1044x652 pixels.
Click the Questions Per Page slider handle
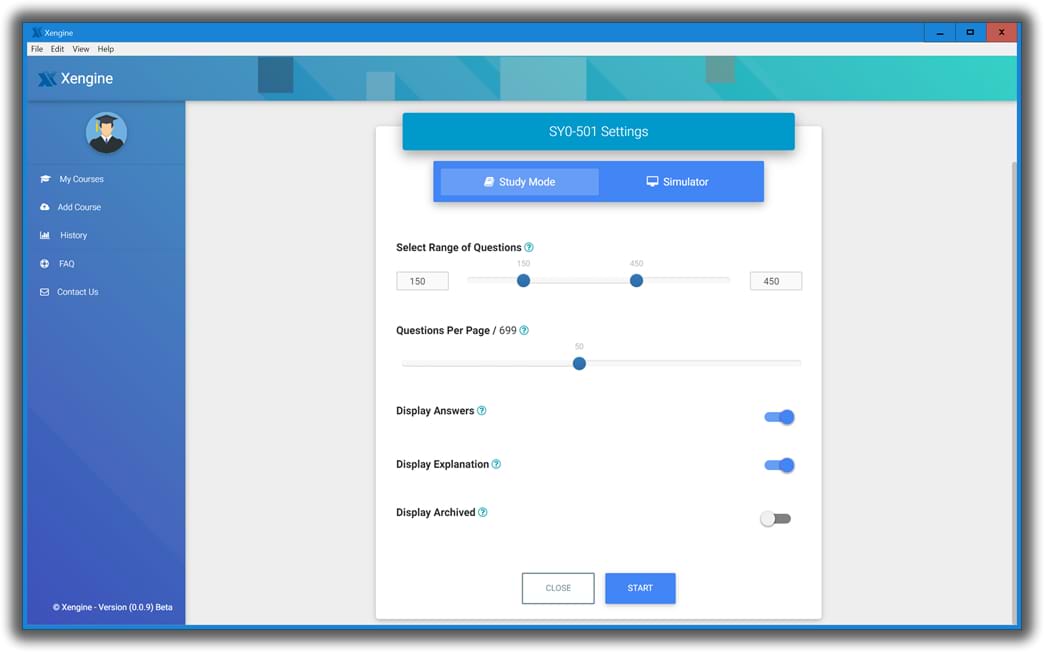pos(579,364)
